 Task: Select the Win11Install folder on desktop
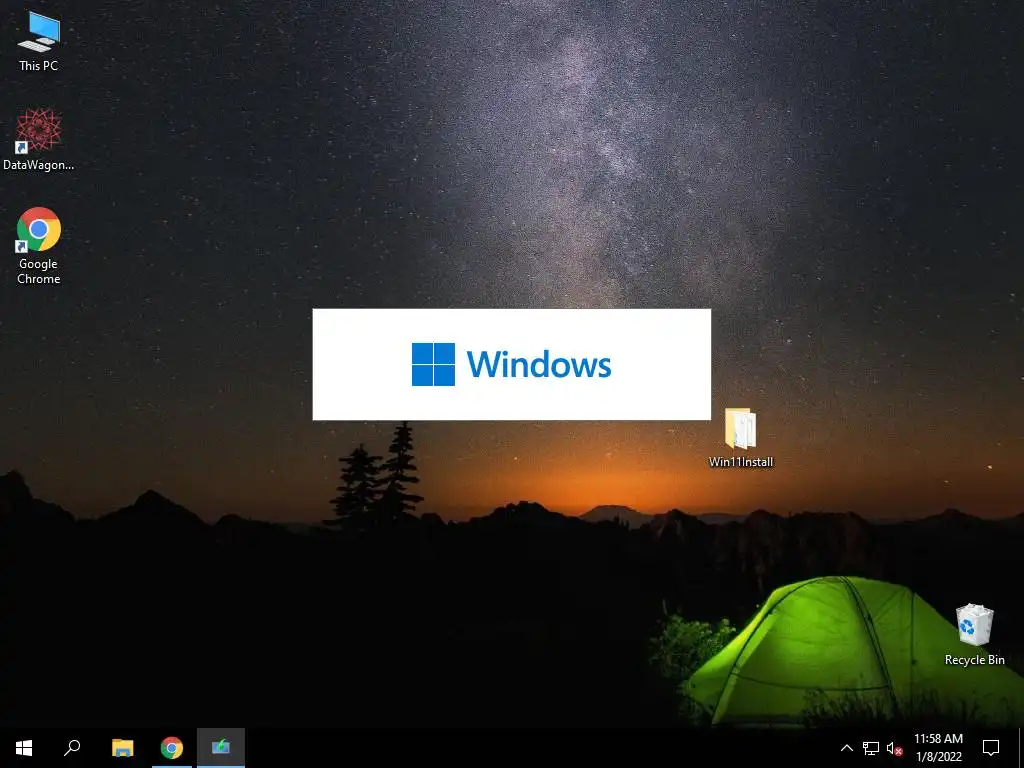click(x=741, y=437)
